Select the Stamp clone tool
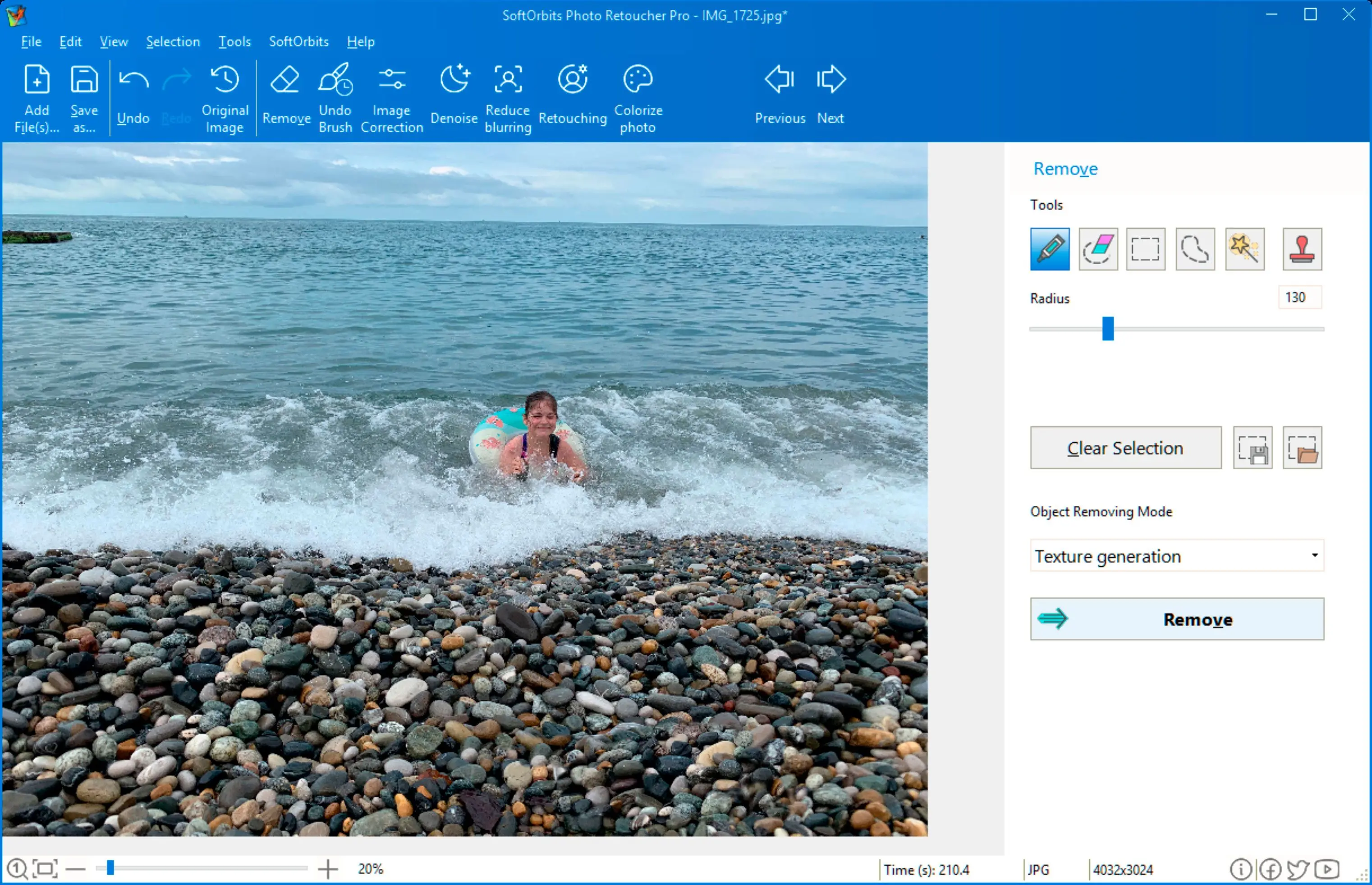Screen dimensions: 1372x885 tap(1301, 249)
